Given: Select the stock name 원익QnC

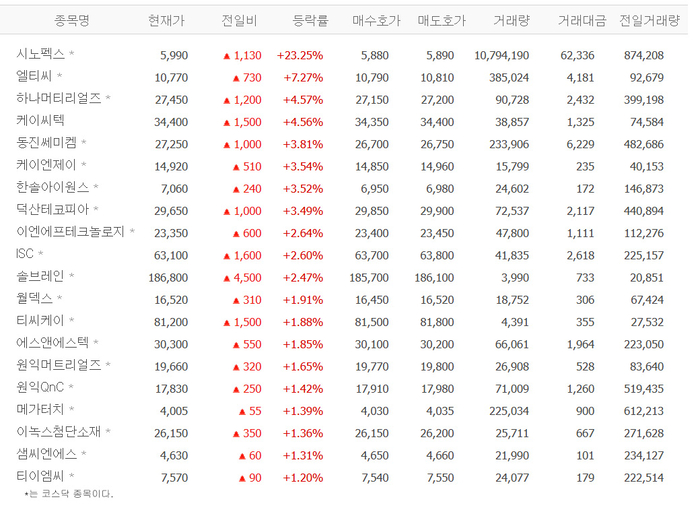Looking at the screenshot, I should [x=40, y=387].
